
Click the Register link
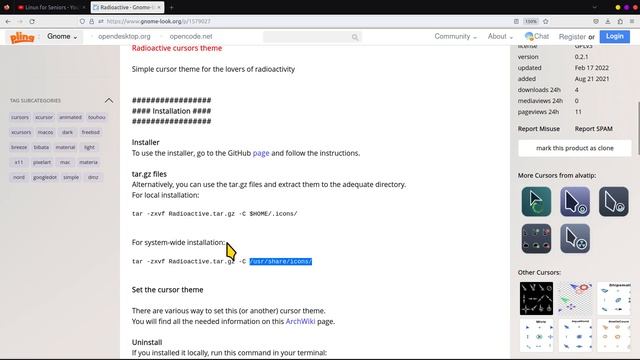tap(572, 37)
